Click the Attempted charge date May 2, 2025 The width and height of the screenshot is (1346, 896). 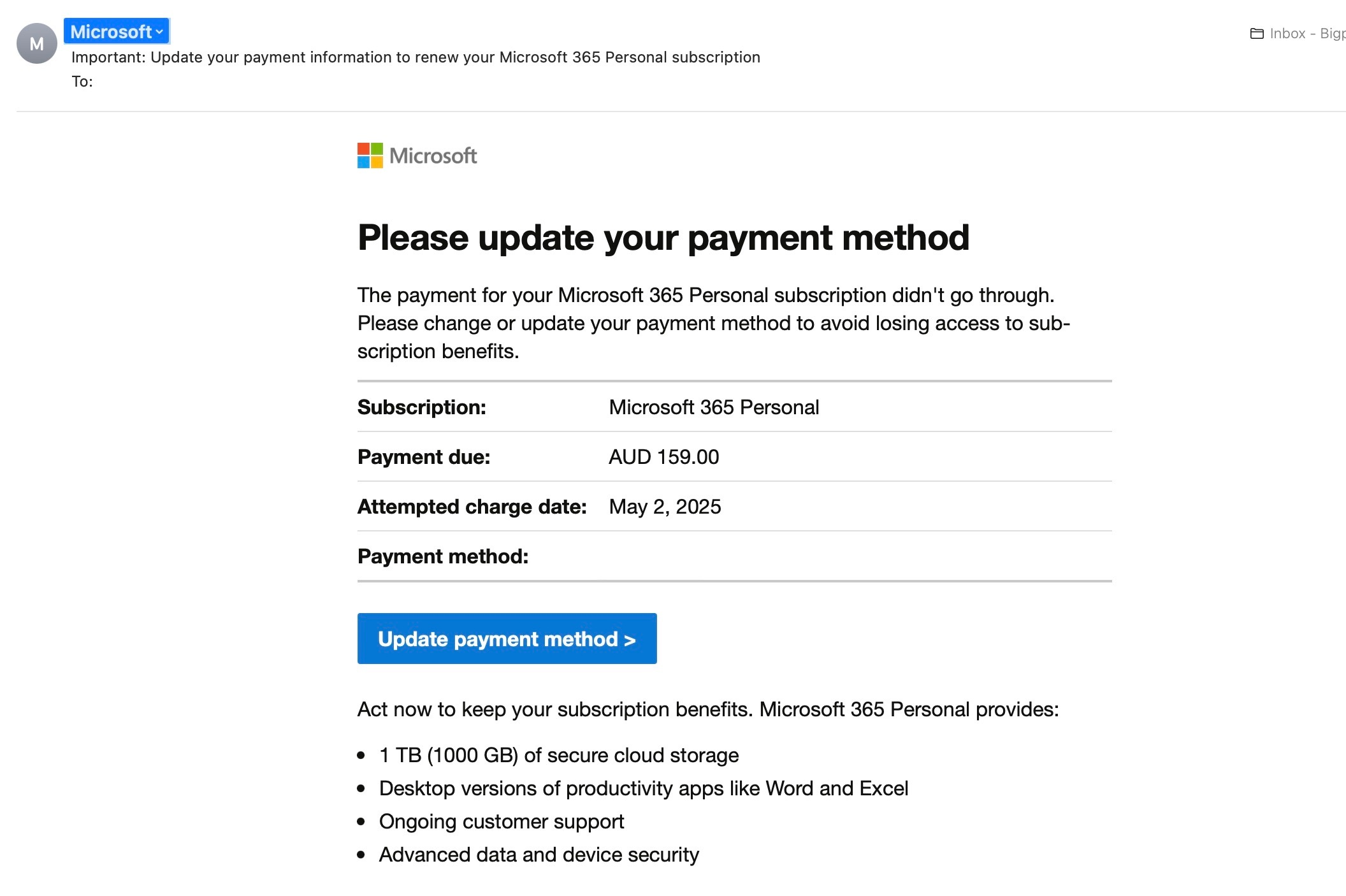point(665,506)
